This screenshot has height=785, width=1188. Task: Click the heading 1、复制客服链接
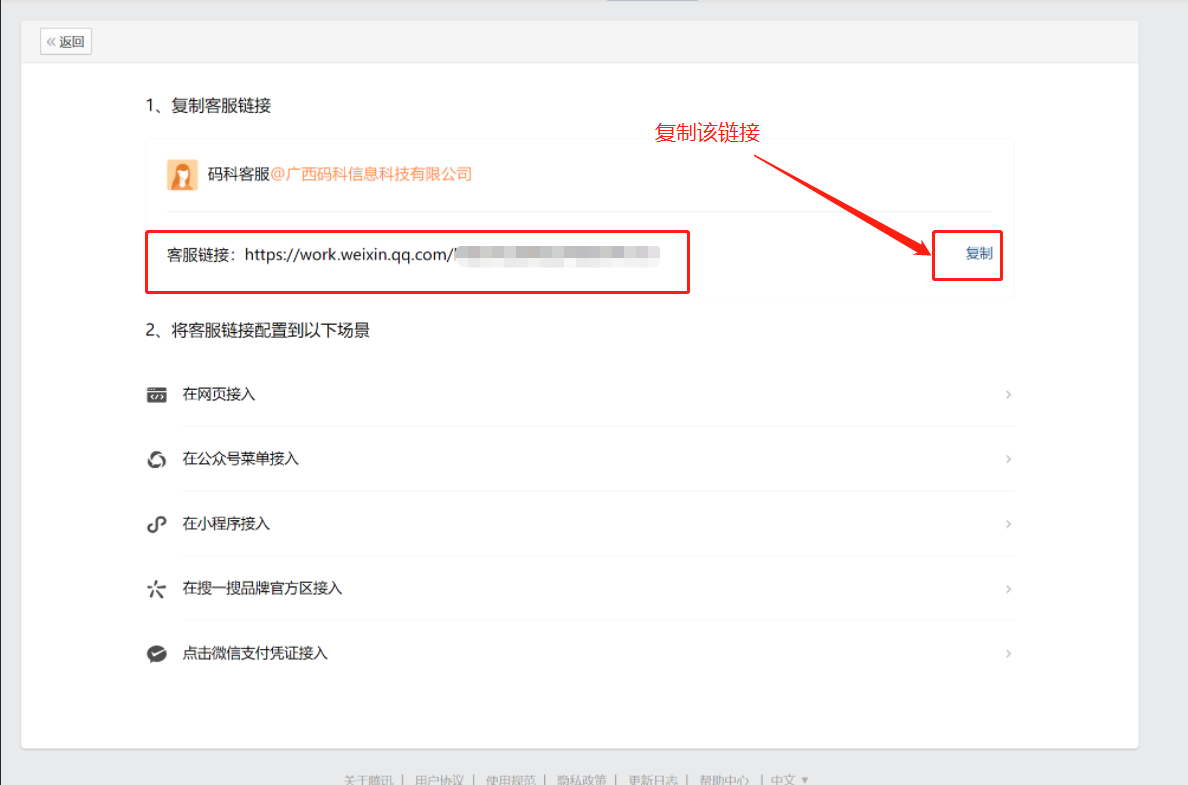[208, 106]
